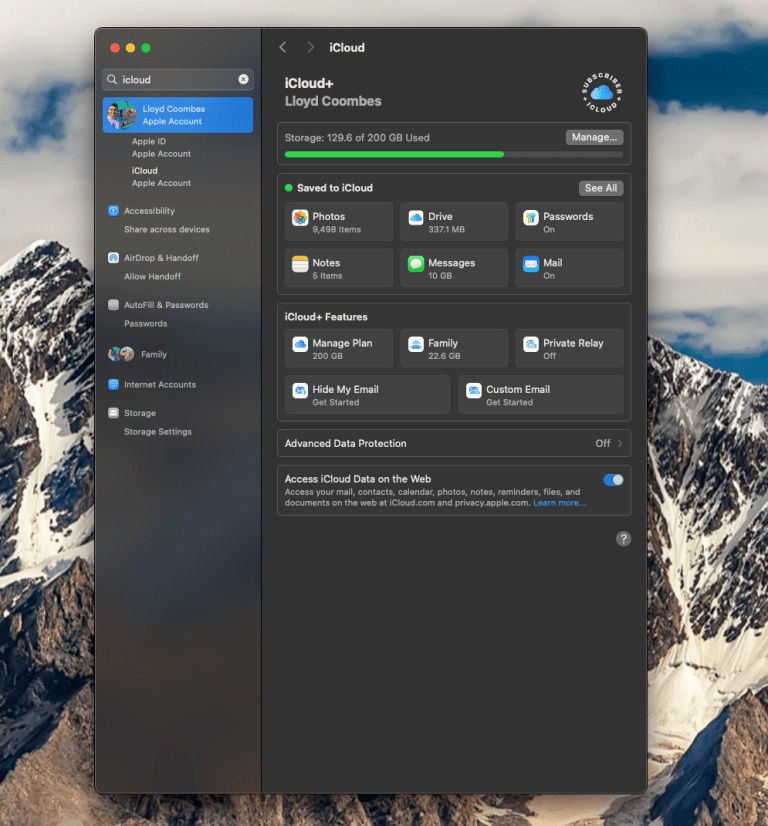The width and height of the screenshot is (768, 826).
Task: Click the See All button
Action: coord(600,188)
